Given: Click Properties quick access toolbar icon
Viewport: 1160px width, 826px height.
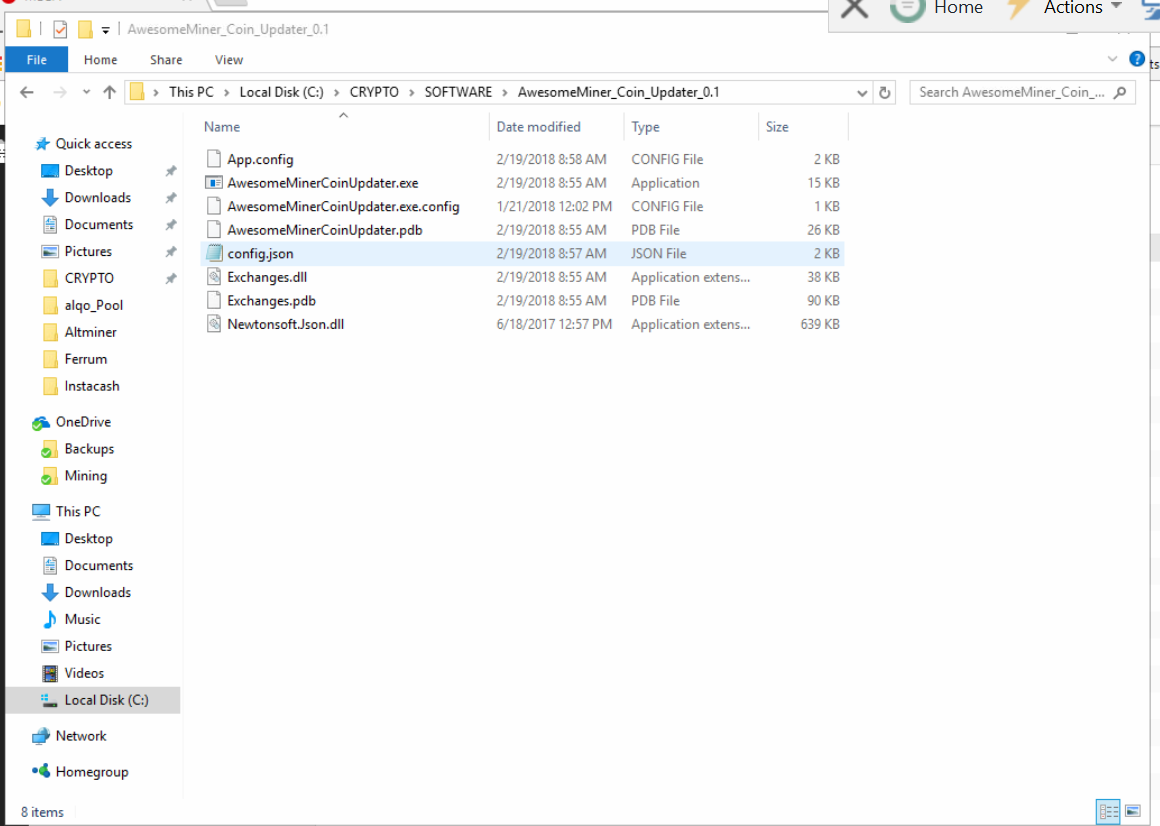Looking at the screenshot, I should 60,30.
